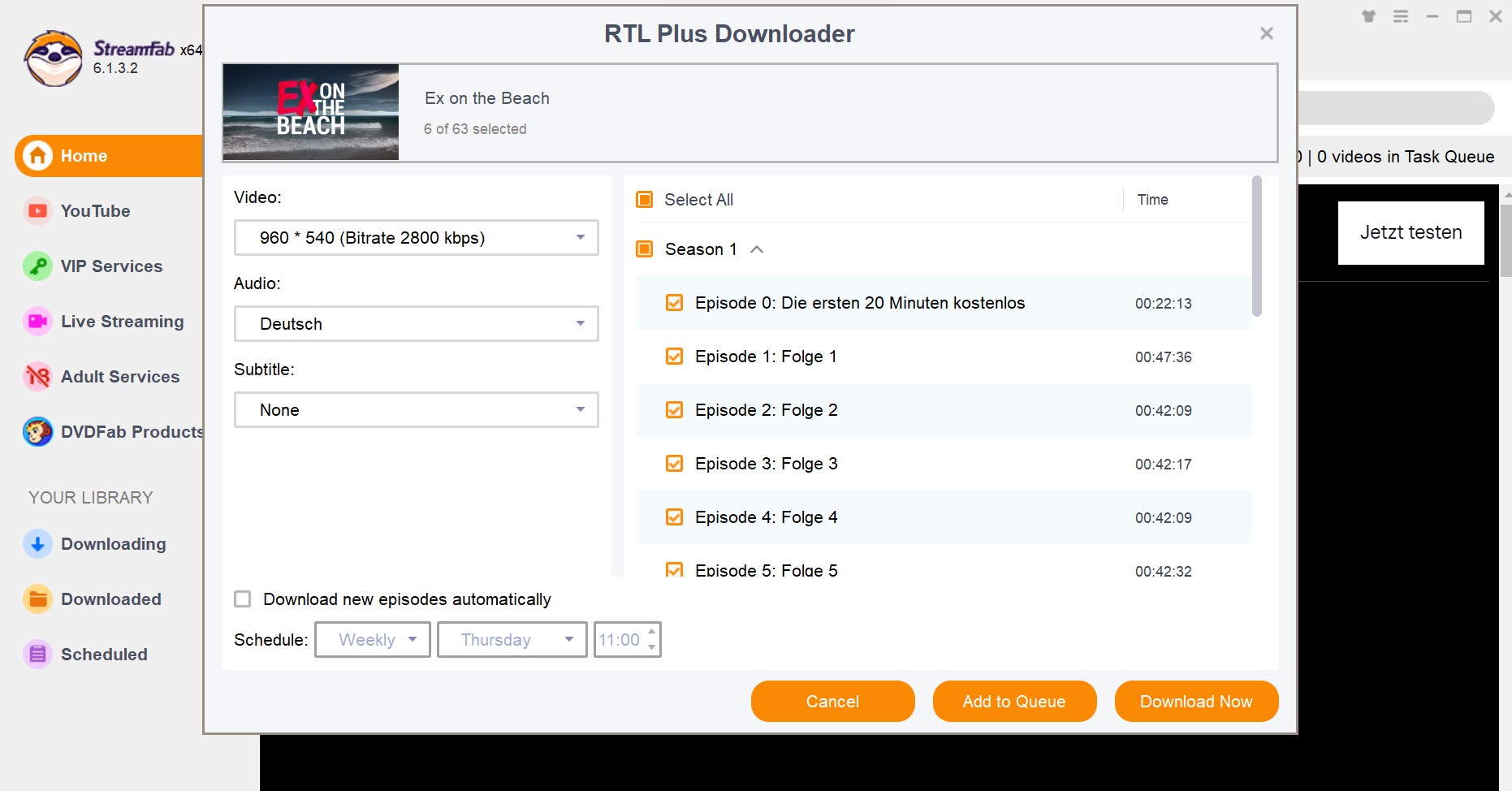Click the shirt skin icon in title bar
This screenshot has height=791, width=1512.
pos(1369,16)
